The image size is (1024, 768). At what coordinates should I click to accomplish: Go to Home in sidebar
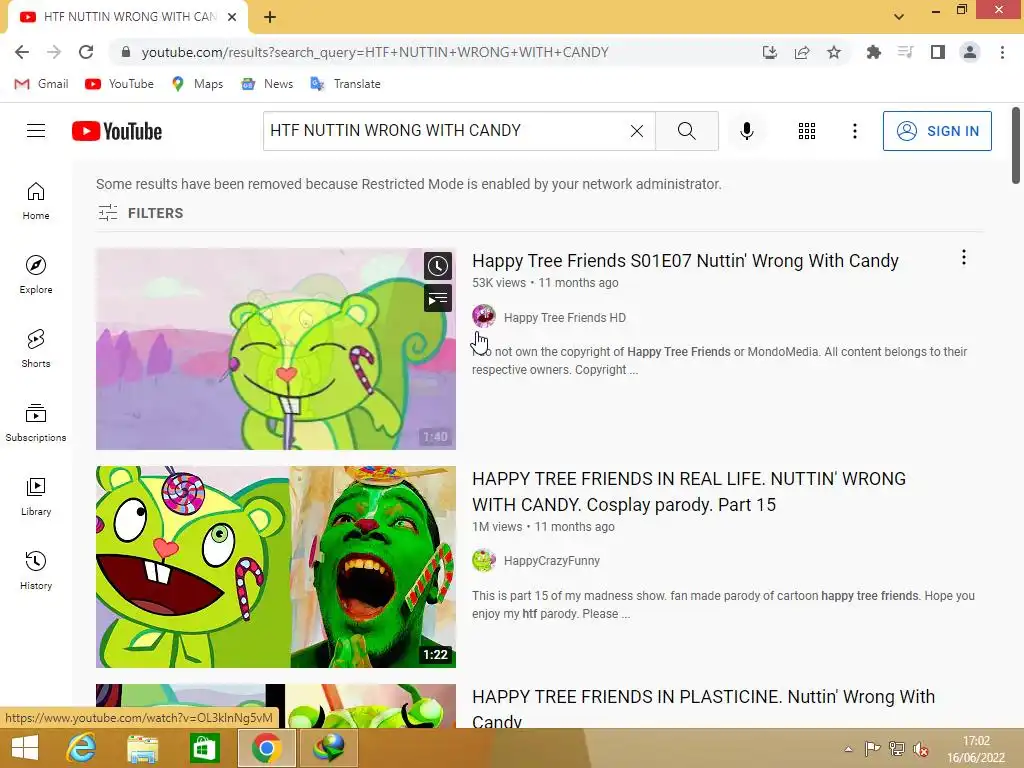(x=36, y=200)
